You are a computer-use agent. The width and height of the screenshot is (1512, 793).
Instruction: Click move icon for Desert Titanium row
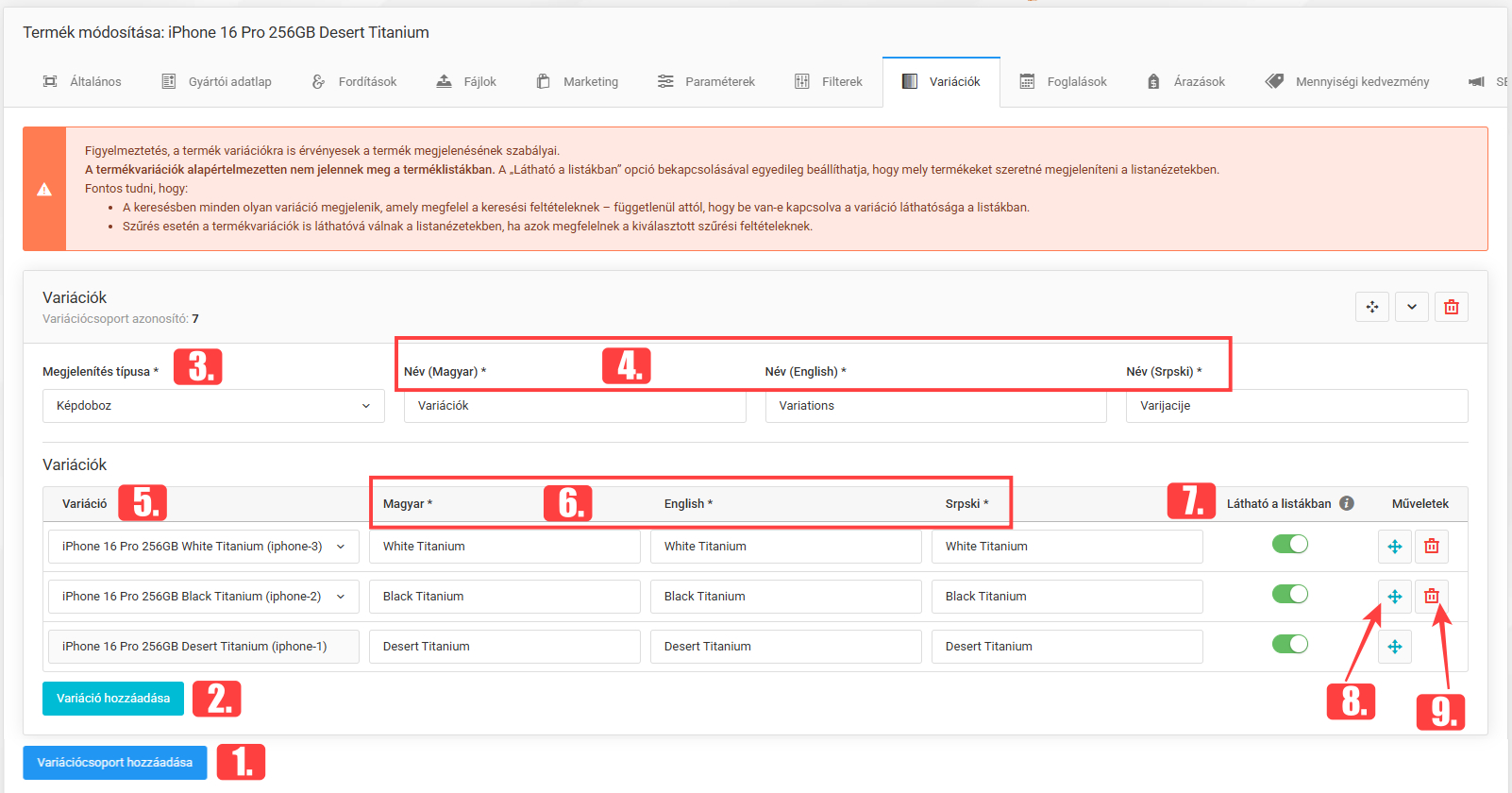pyautogui.click(x=1394, y=647)
